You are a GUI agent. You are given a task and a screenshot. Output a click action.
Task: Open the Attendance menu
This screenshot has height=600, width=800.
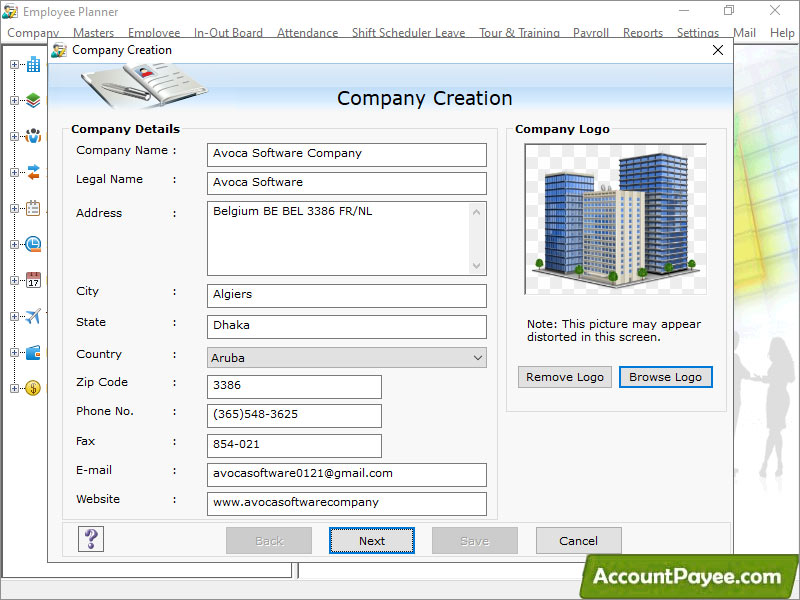click(308, 33)
